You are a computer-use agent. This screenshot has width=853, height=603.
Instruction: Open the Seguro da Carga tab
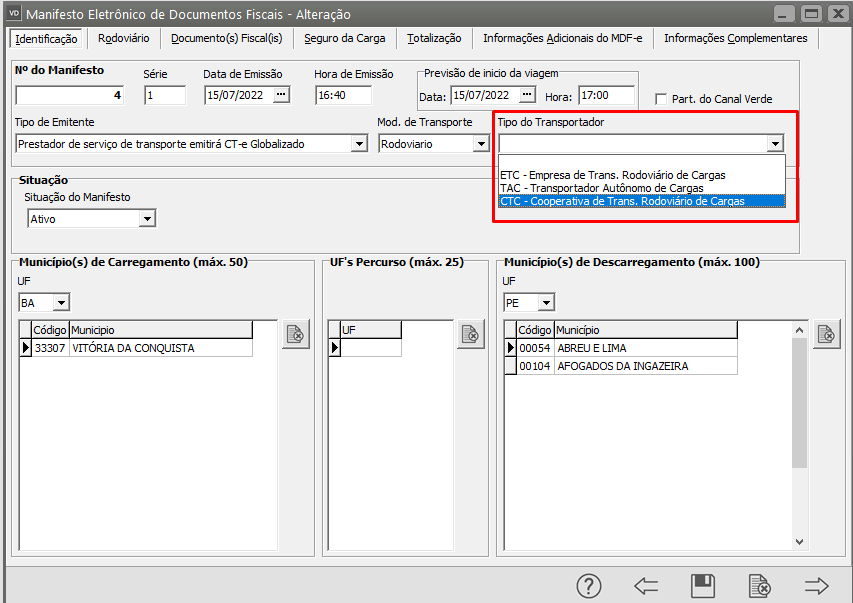pyautogui.click(x=345, y=38)
